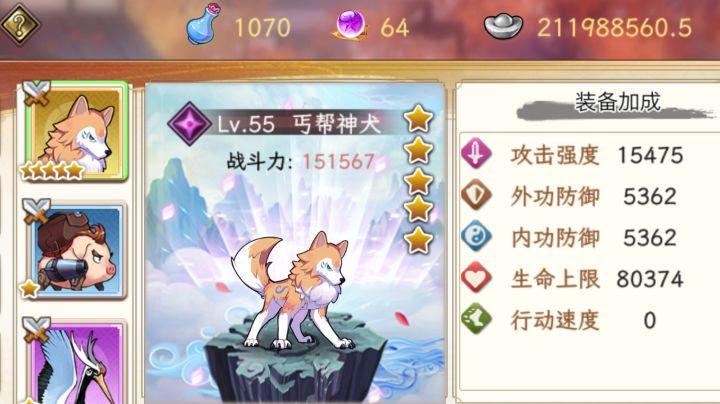This screenshot has width=720, height=404.
Task: Tap the wolf dog standing on the rock
Action: (x=289, y=291)
